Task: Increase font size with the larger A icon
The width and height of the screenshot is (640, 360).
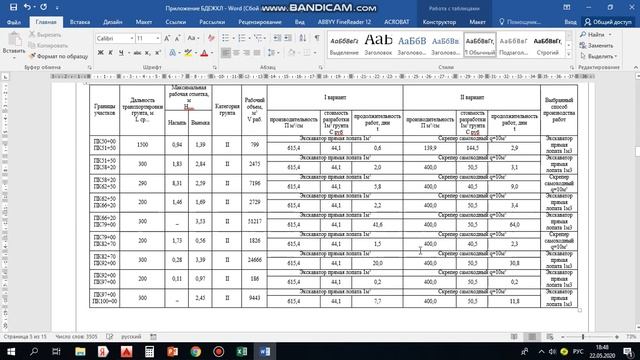Action: tap(167, 38)
